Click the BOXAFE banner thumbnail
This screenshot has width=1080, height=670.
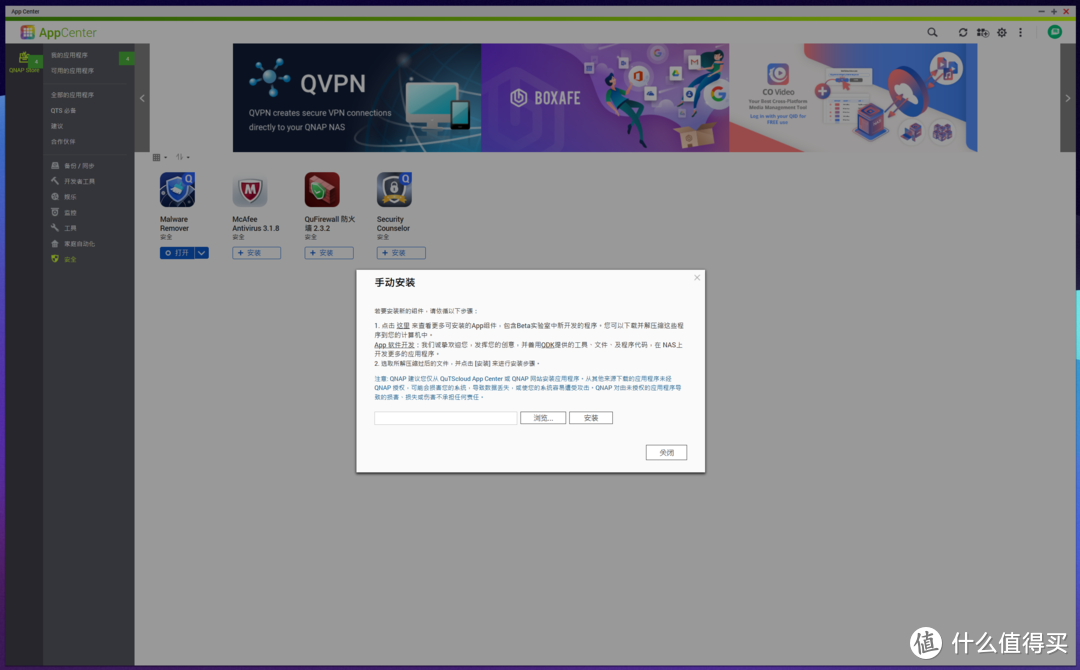pos(605,98)
